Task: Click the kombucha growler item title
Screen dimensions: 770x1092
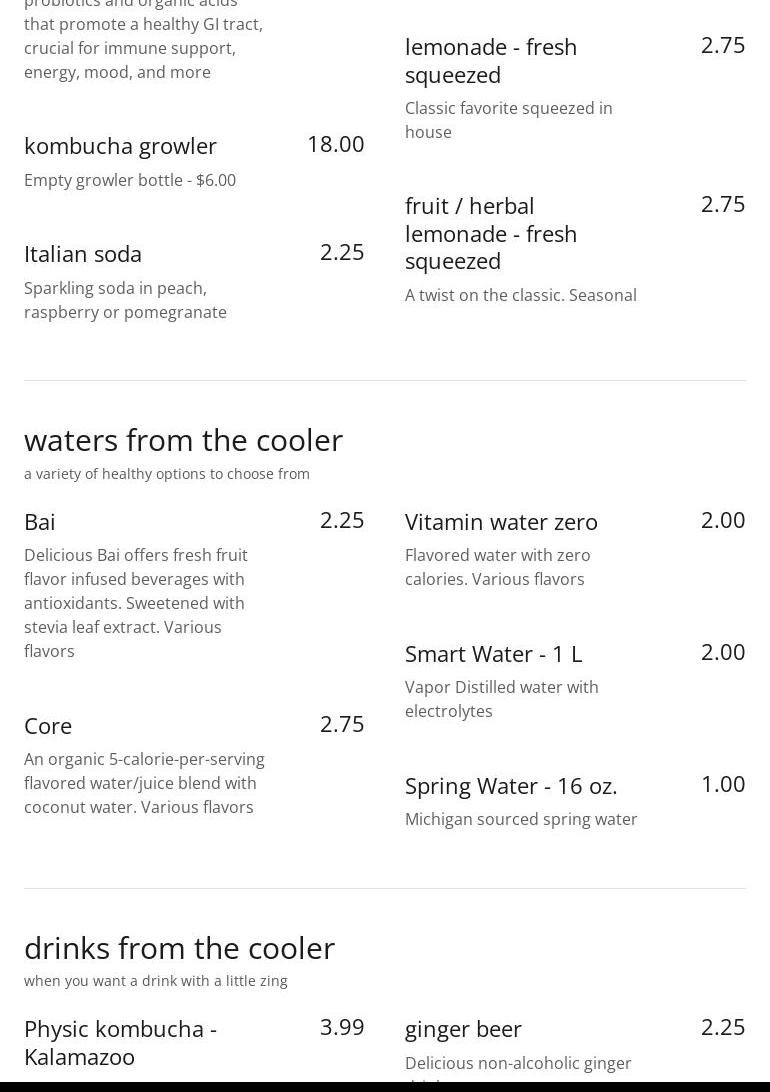Action: [120, 146]
